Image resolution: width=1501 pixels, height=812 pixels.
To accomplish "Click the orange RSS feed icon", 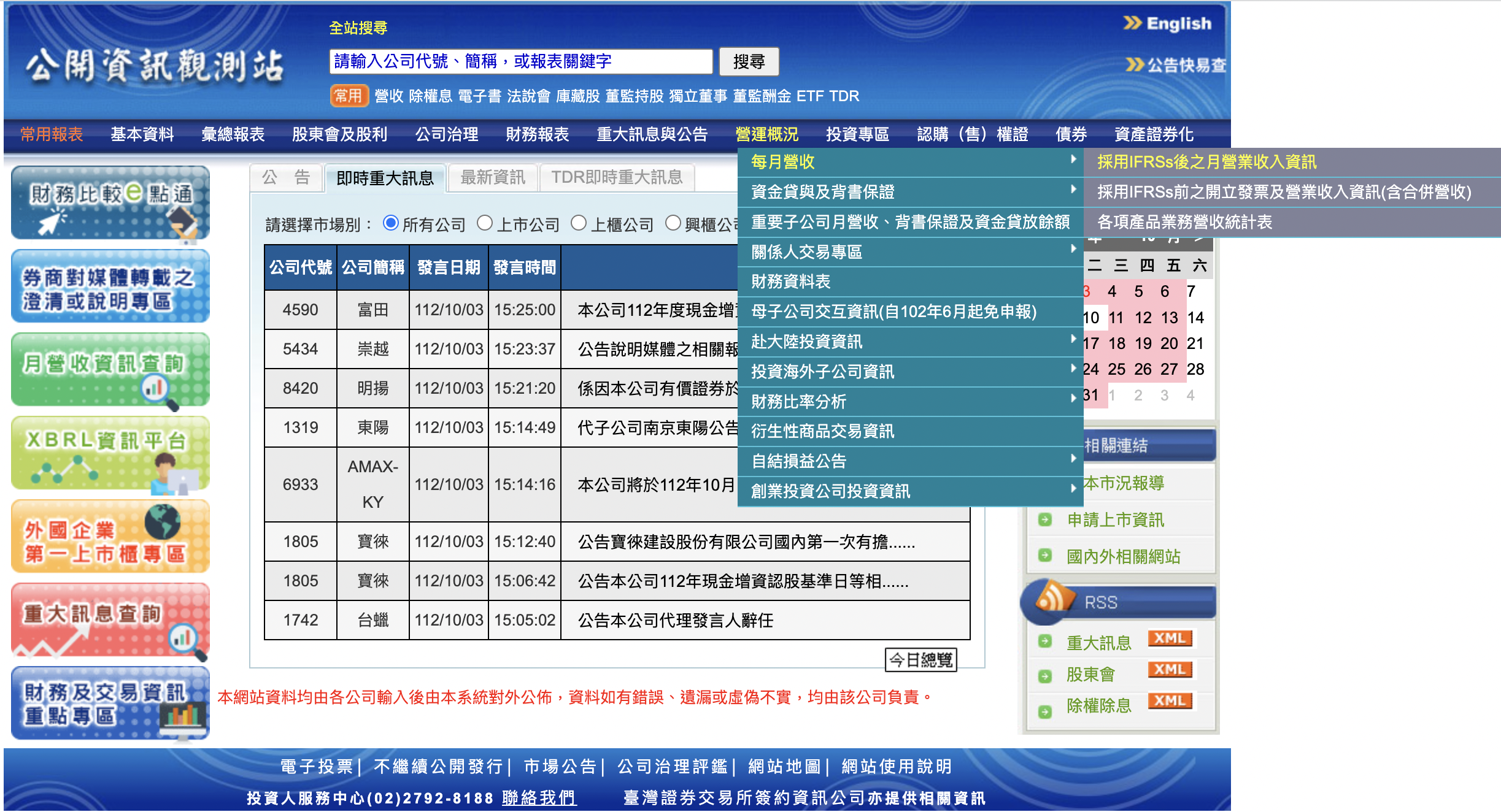I will click(1054, 597).
